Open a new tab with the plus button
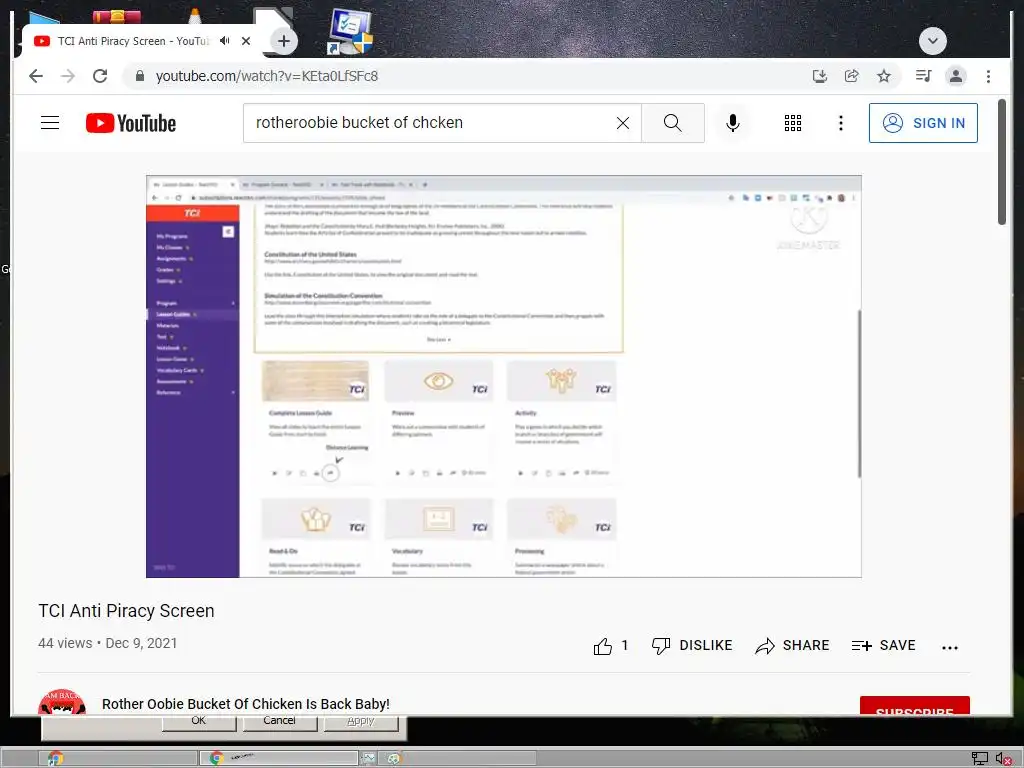1024x768 pixels. [x=283, y=41]
